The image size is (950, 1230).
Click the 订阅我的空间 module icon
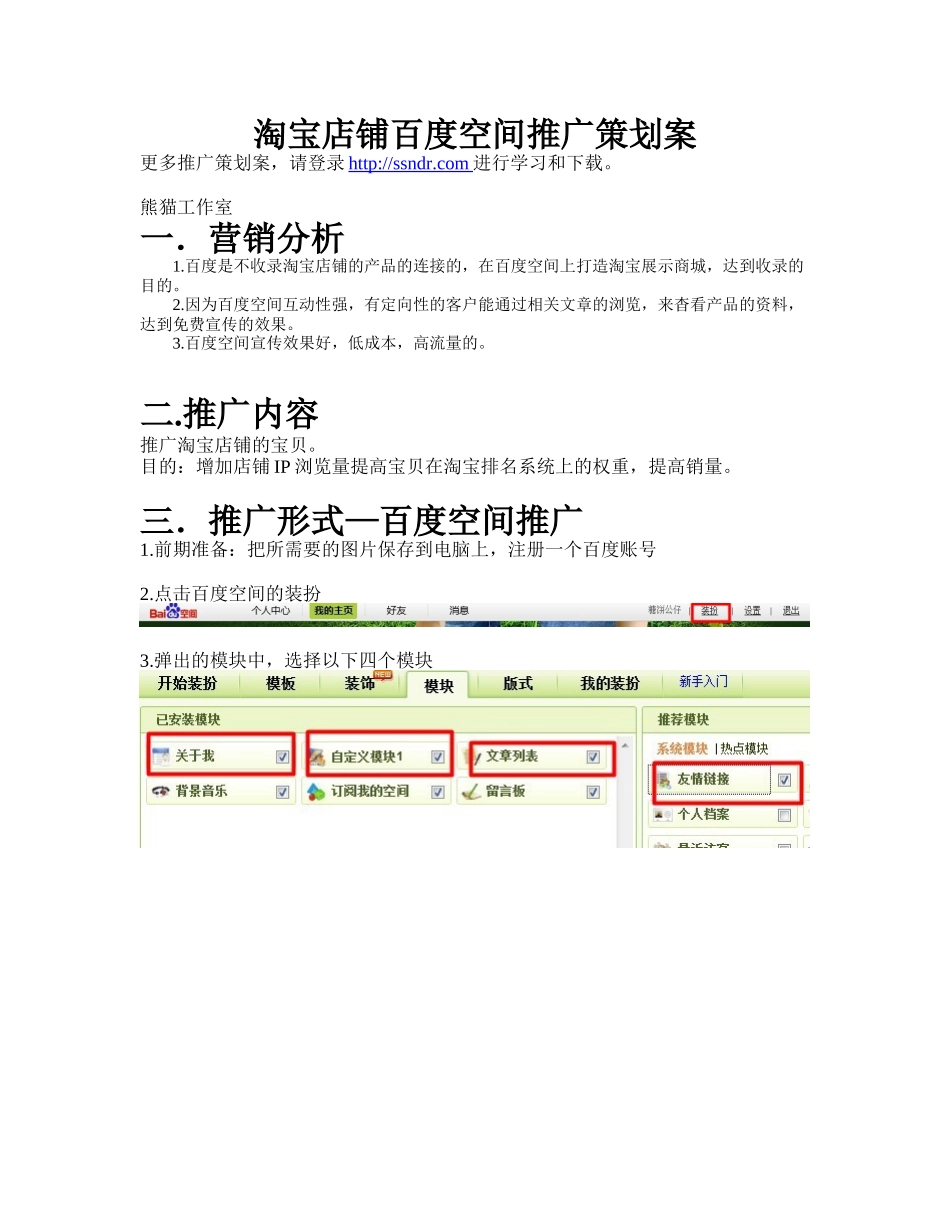316,792
